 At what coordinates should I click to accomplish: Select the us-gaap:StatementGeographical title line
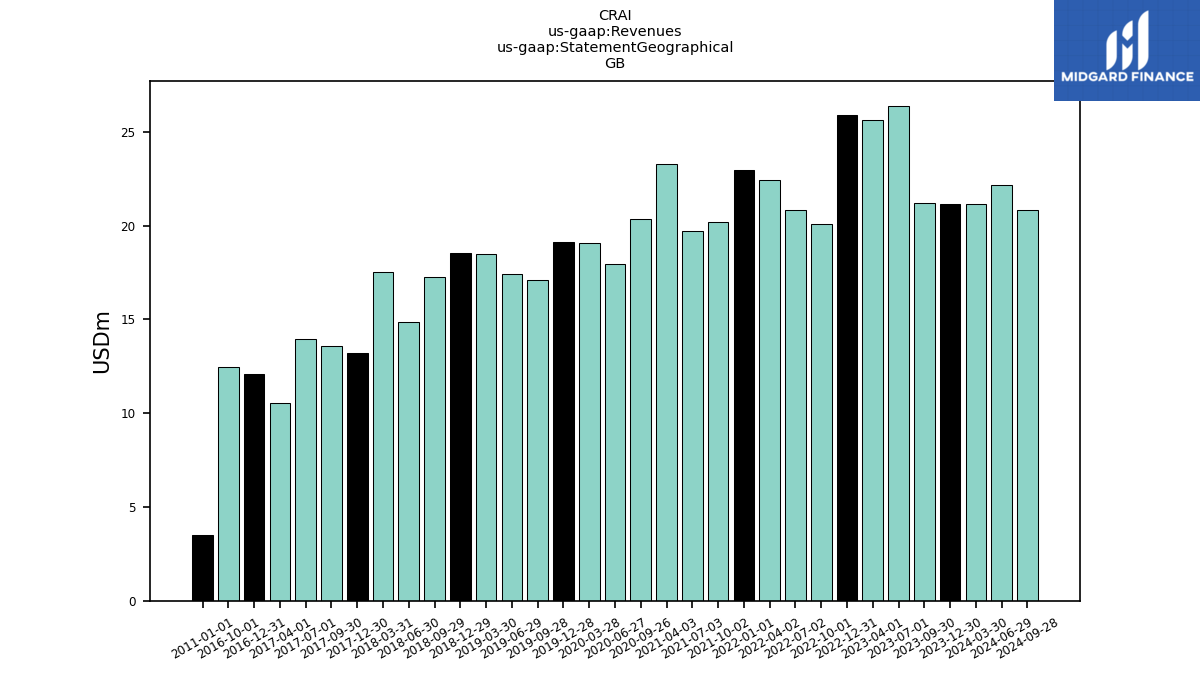click(615, 48)
